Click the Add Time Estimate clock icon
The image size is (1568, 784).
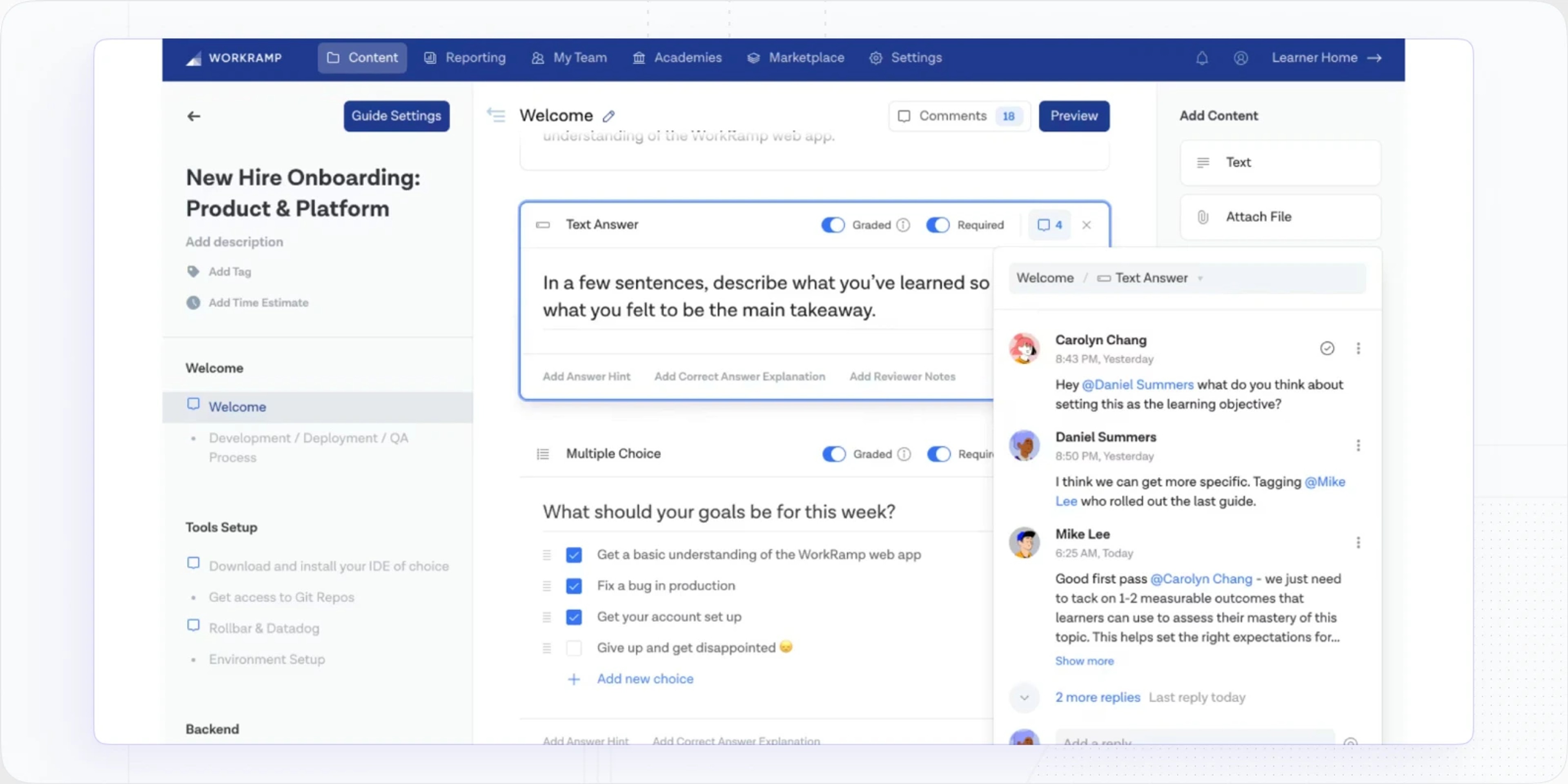193,303
